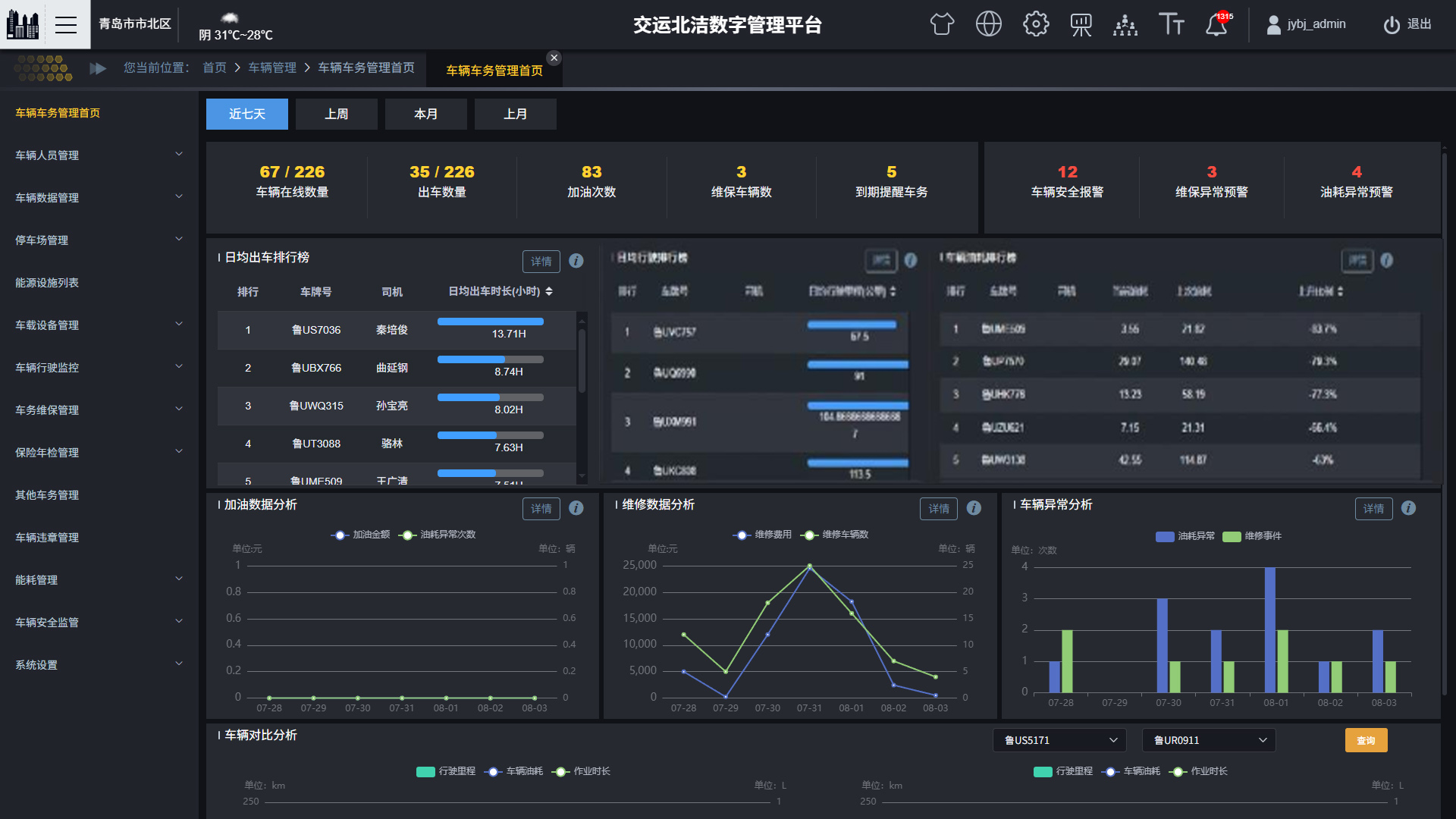
Task: Click the theme skin (t-shirt) icon
Action: (942, 24)
